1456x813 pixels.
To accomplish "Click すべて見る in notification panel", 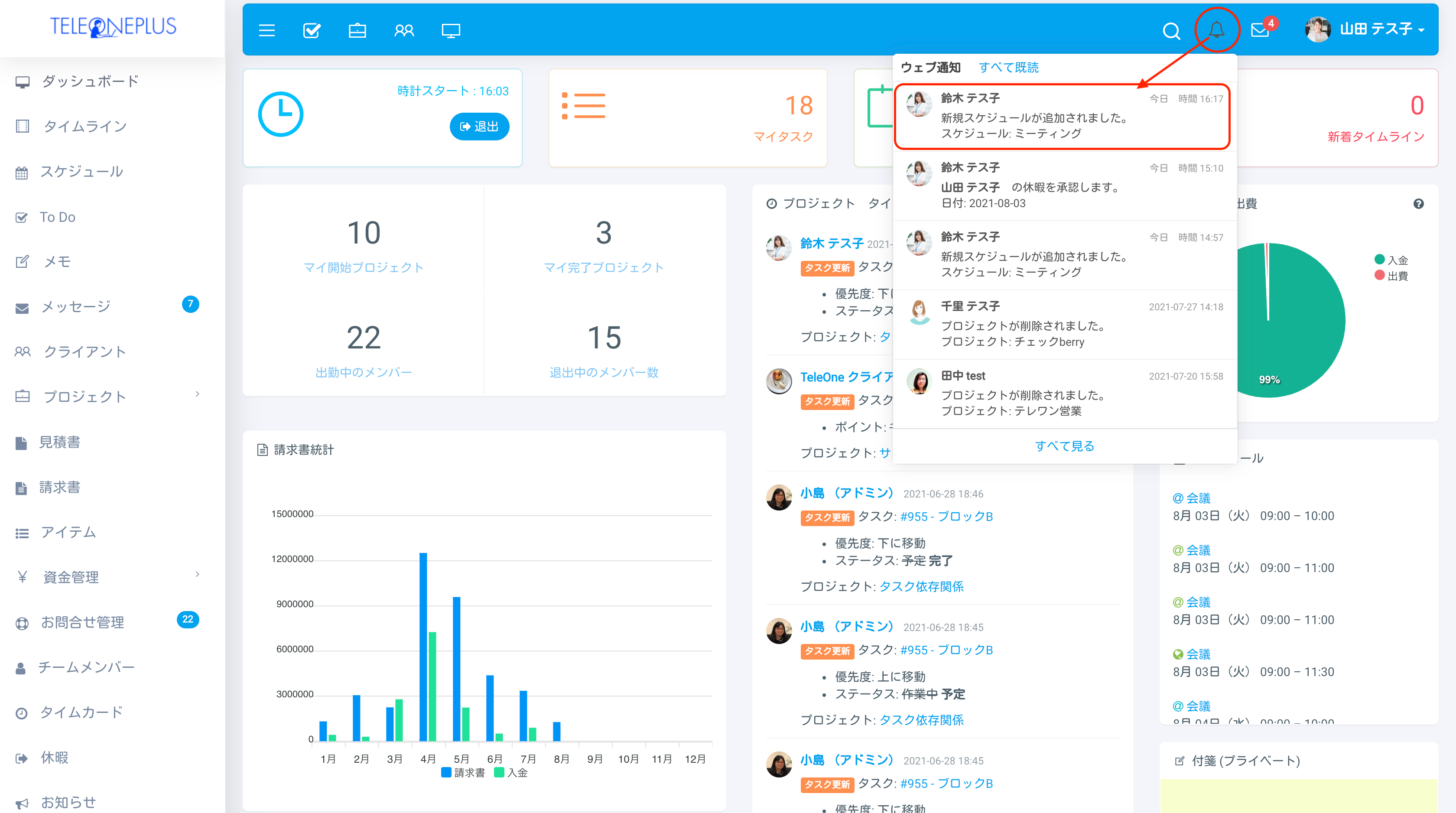I will tap(1064, 446).
